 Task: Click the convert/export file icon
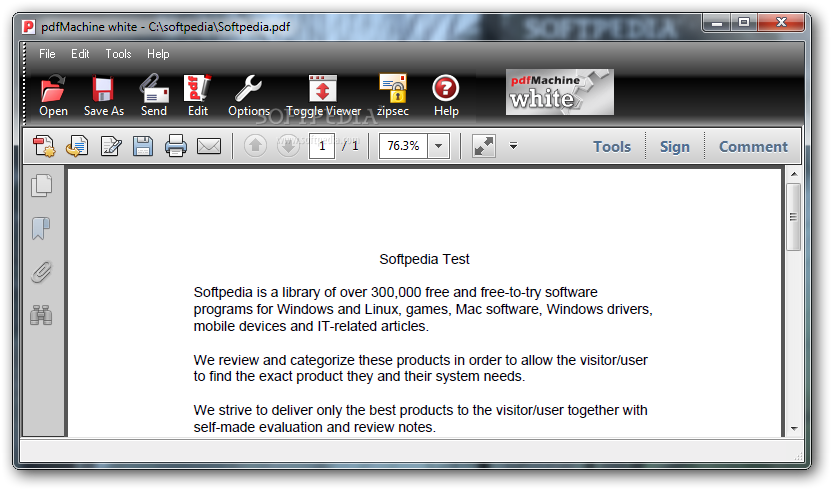(77, 146)
